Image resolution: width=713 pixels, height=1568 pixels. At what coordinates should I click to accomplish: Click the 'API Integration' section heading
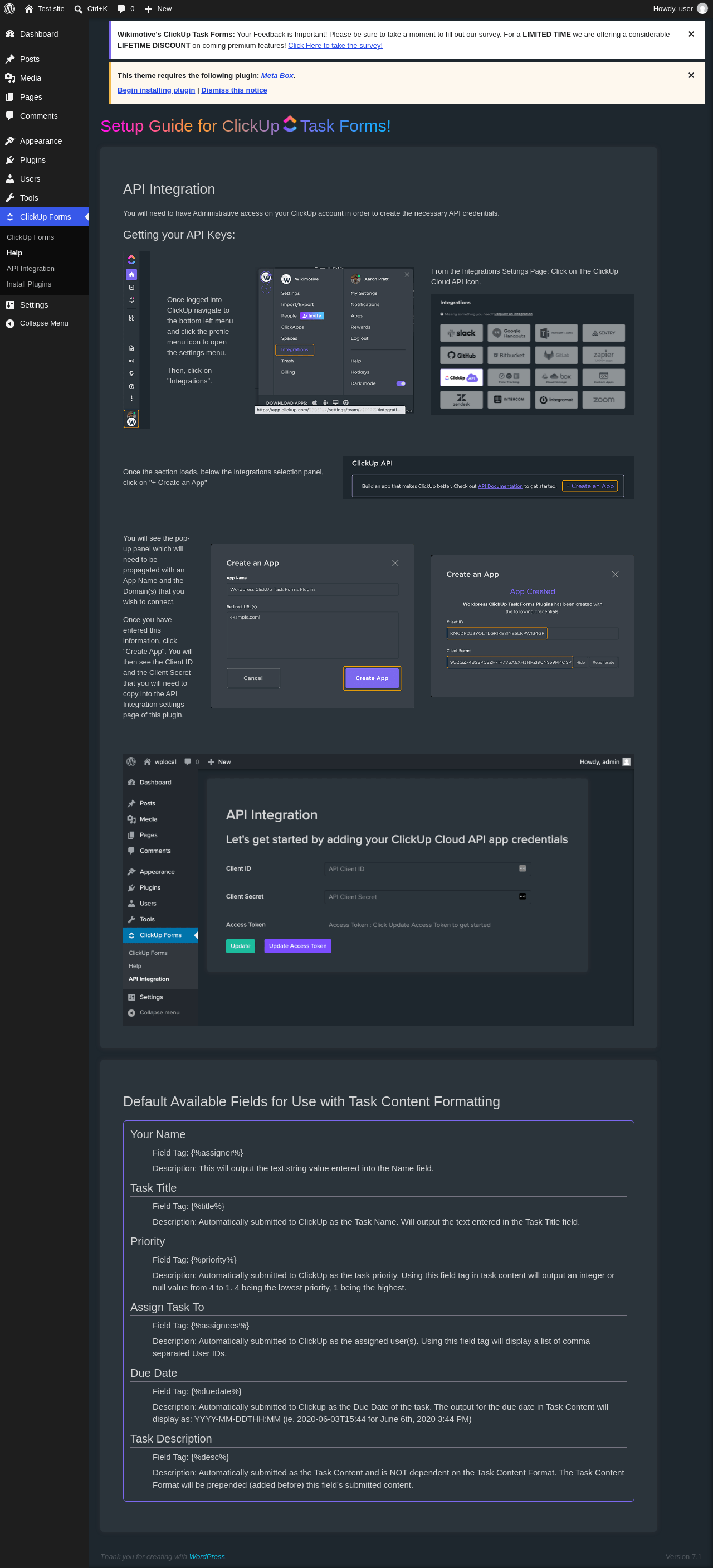(x=169, y=190)
